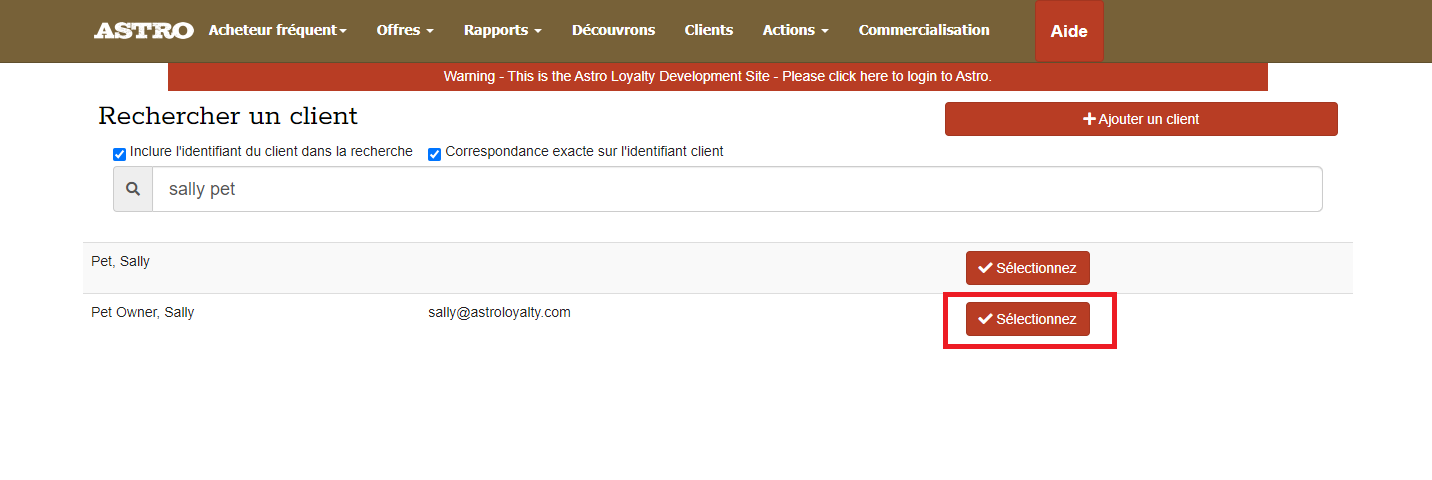The width and height of the screenshot is (1432, 480).
Task: Select Commercialisation in the navigation bar
Action: (x=923, y=30)
